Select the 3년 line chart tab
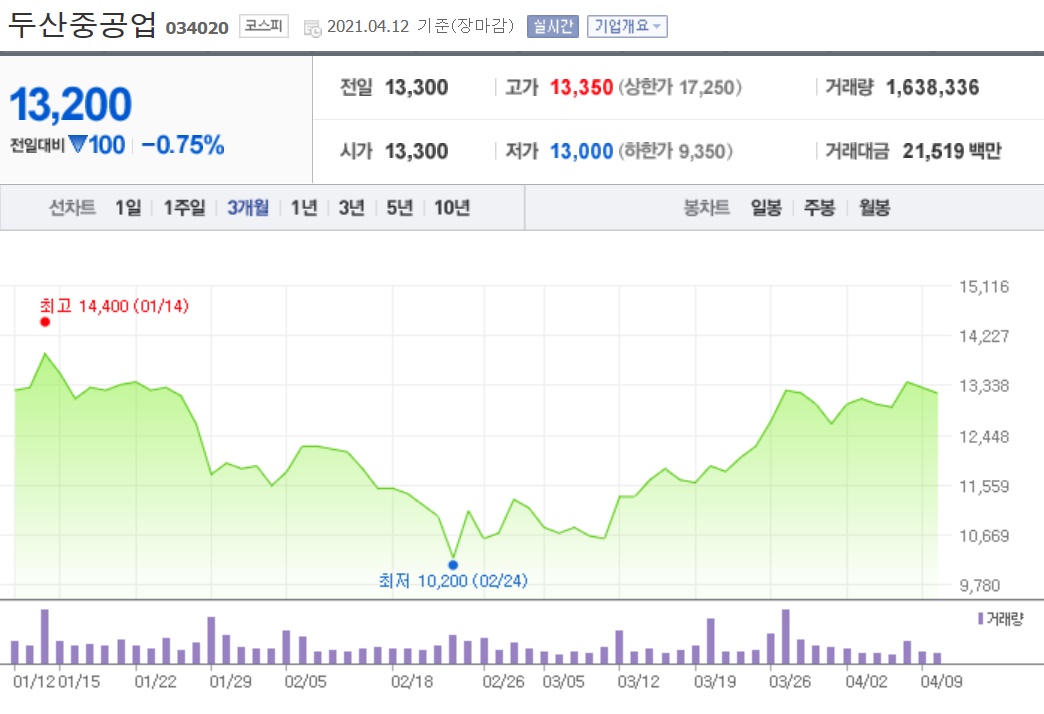1044x714 pixels. [352, 208]
